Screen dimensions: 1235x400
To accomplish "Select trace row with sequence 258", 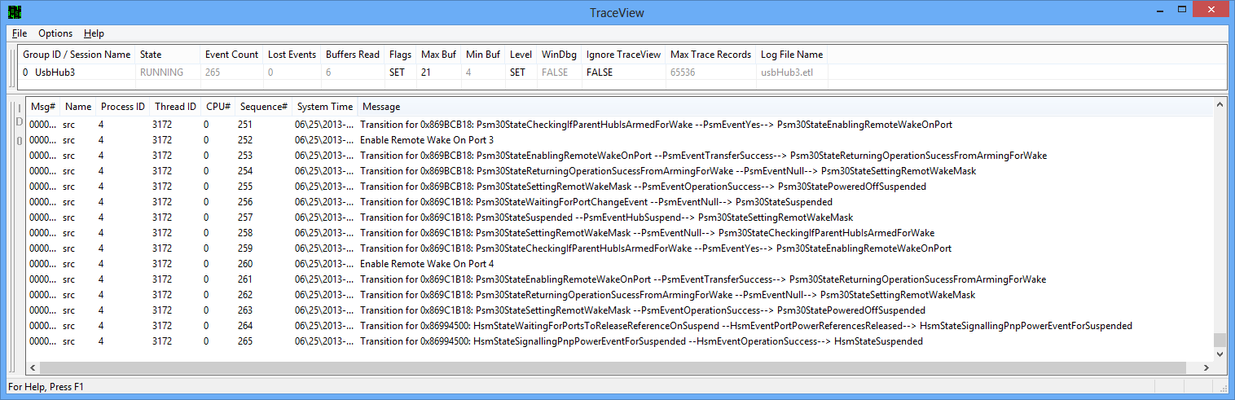I will (619, 233).
